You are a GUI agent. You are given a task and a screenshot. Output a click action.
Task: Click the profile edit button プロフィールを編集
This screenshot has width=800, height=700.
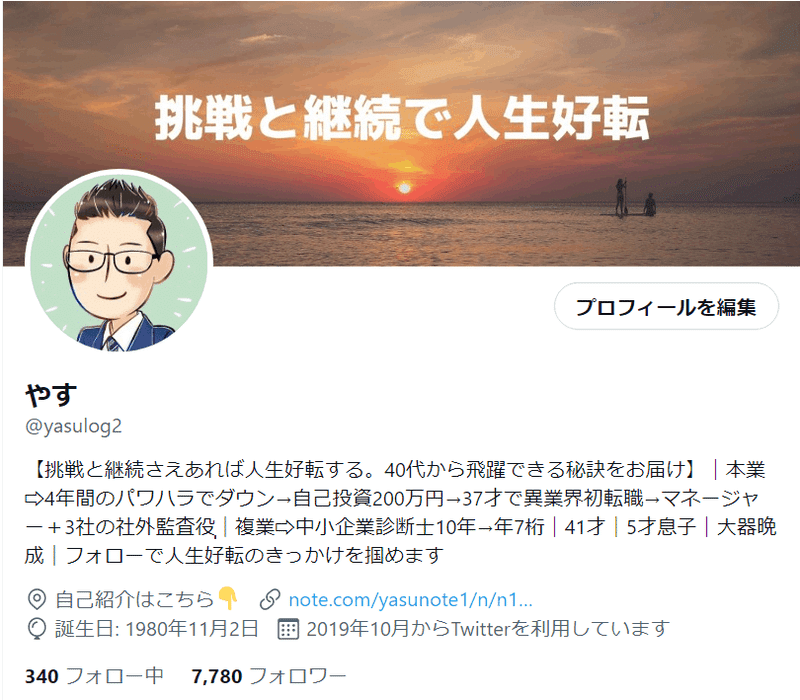[x=666, y=306]
